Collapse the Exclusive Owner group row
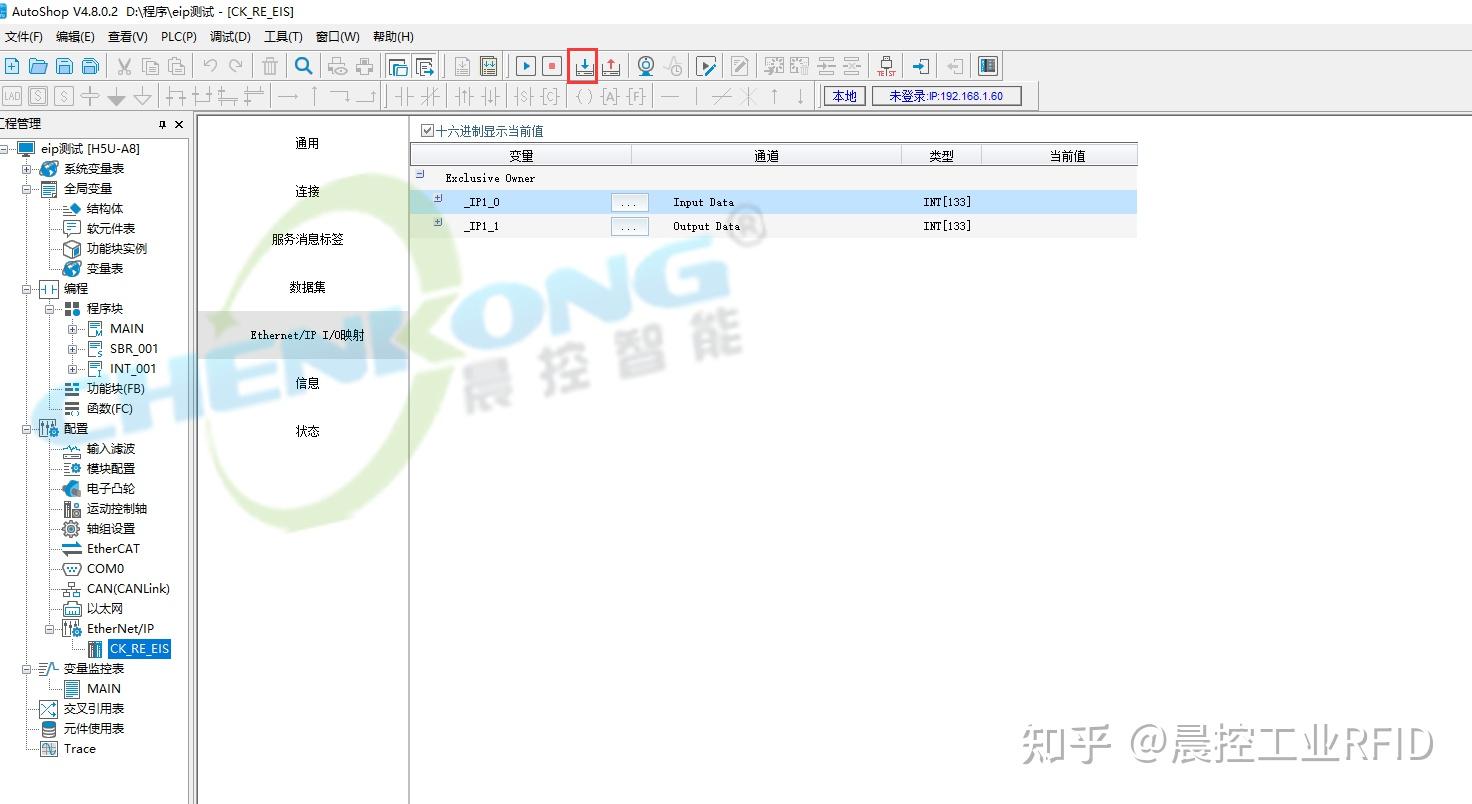Screen dimensions: 1472x804 tap(420, 174)
